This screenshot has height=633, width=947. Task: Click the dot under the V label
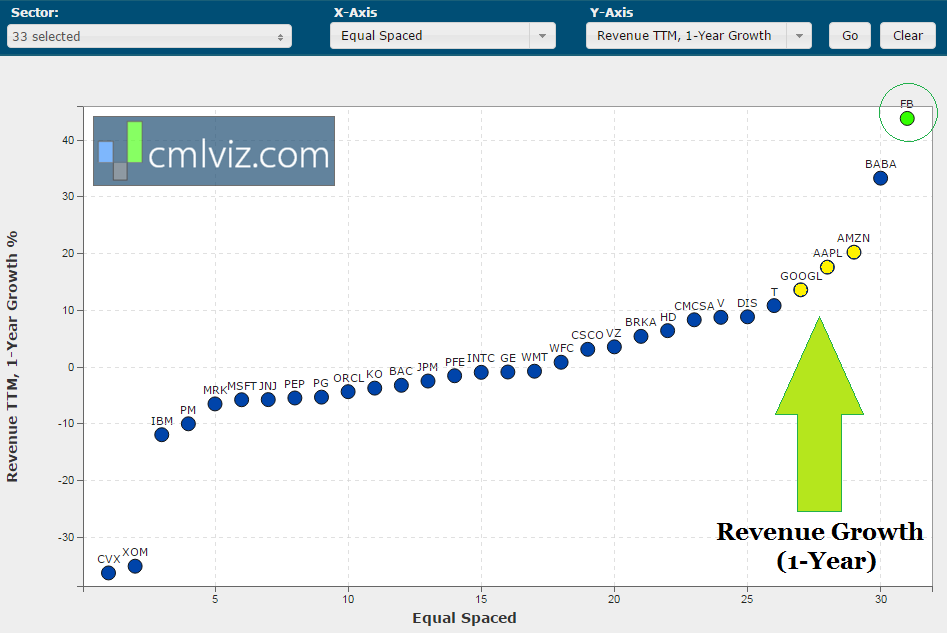[721, 317]
